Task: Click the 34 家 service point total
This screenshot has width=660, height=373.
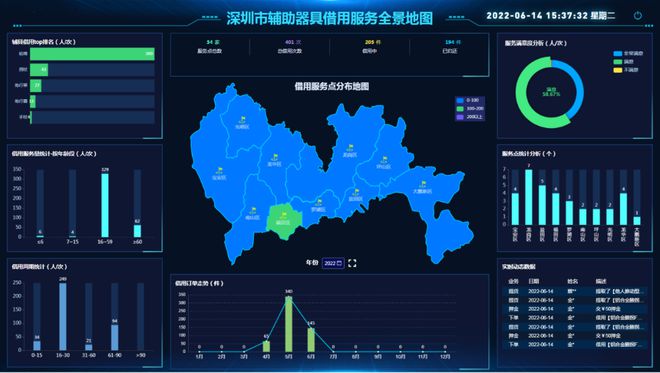Action: [x=213, y=42]
